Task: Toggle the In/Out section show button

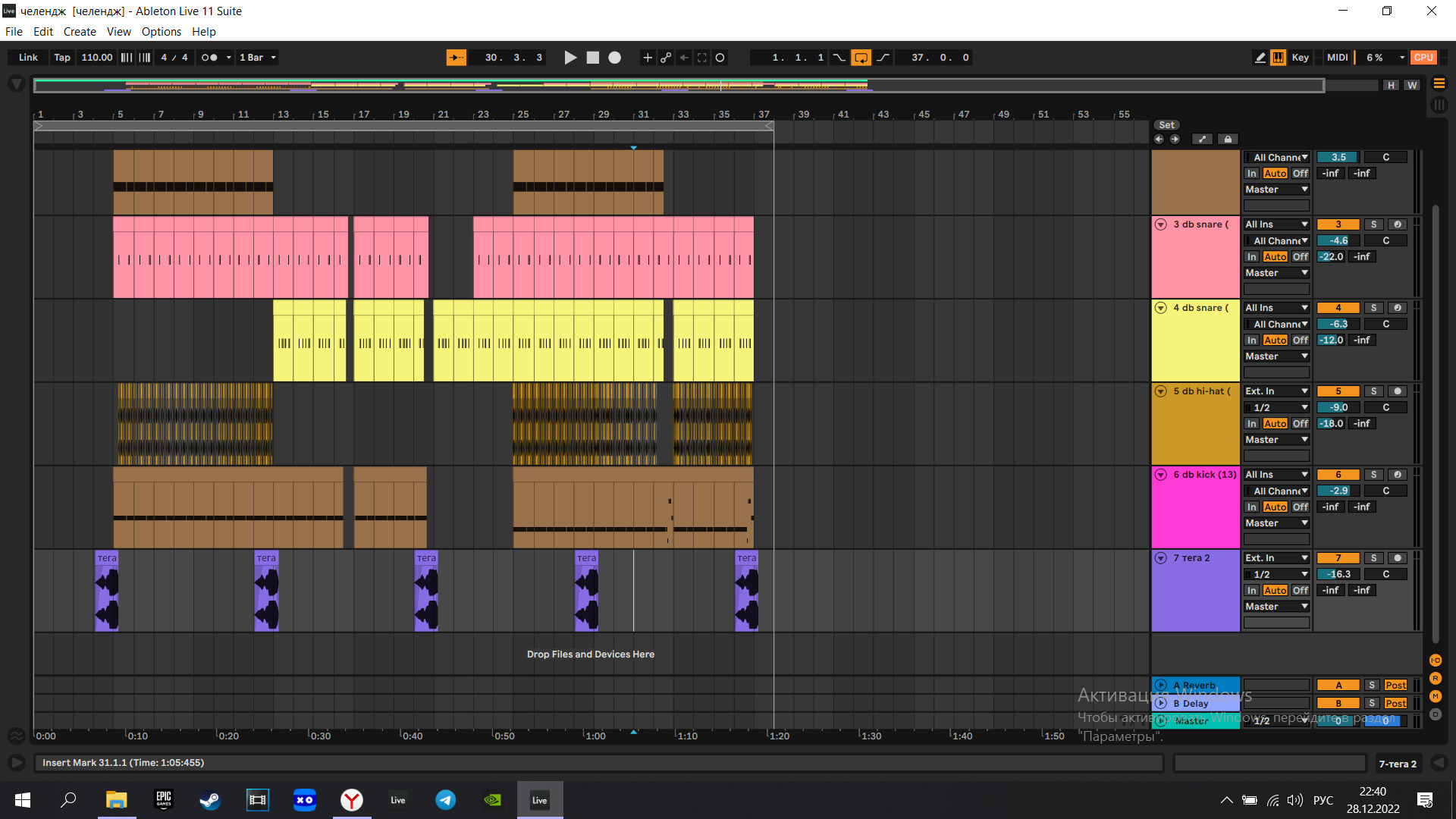Action: click(x=1435, y=661)
